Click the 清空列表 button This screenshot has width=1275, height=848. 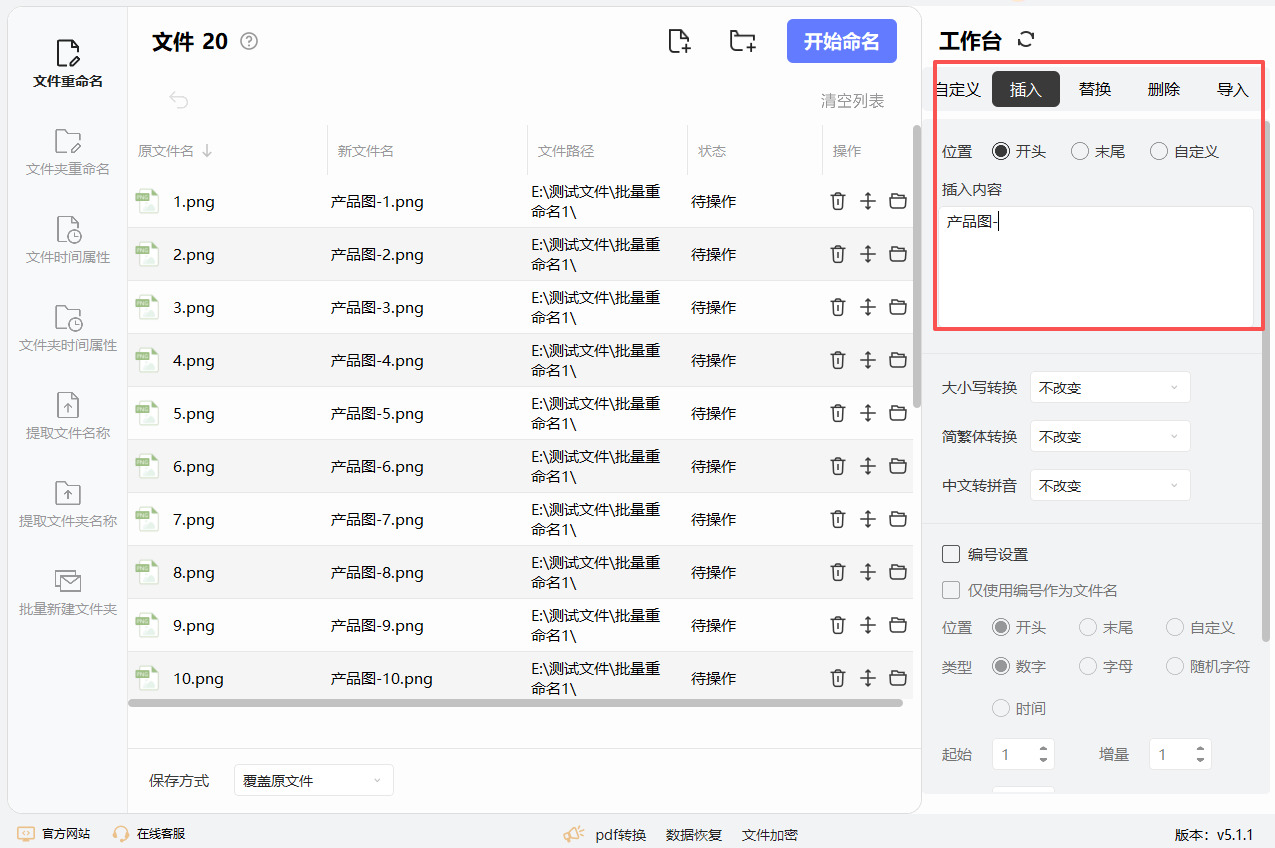tap(852, 100)
